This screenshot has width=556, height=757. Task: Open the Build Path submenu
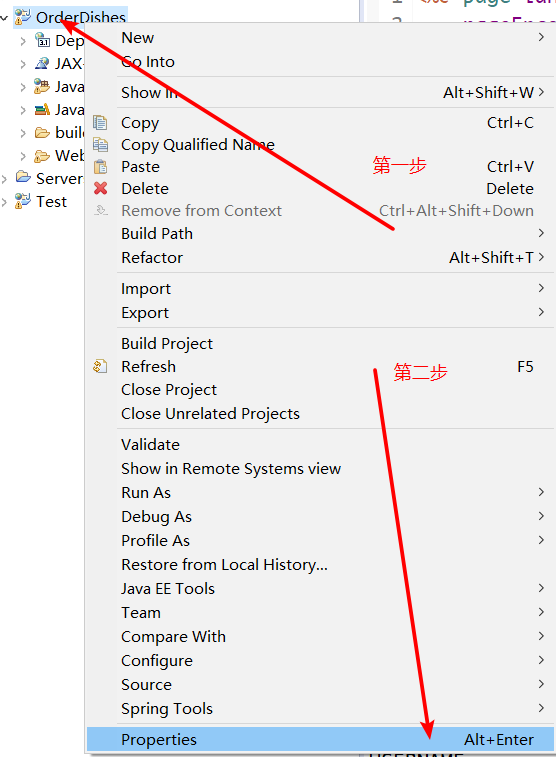(319, 233)
